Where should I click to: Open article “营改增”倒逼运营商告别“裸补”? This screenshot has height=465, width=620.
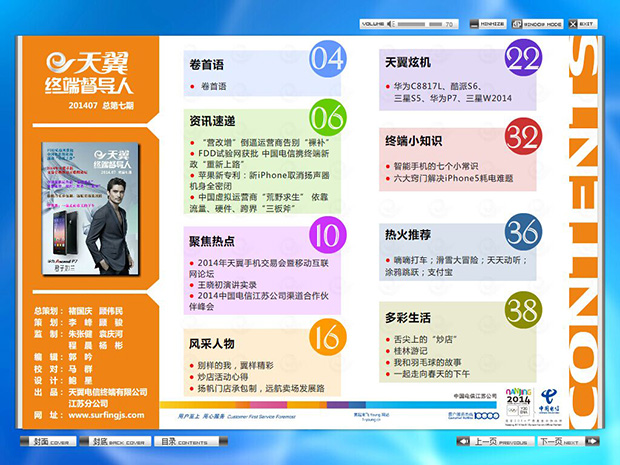pos(261,142)
